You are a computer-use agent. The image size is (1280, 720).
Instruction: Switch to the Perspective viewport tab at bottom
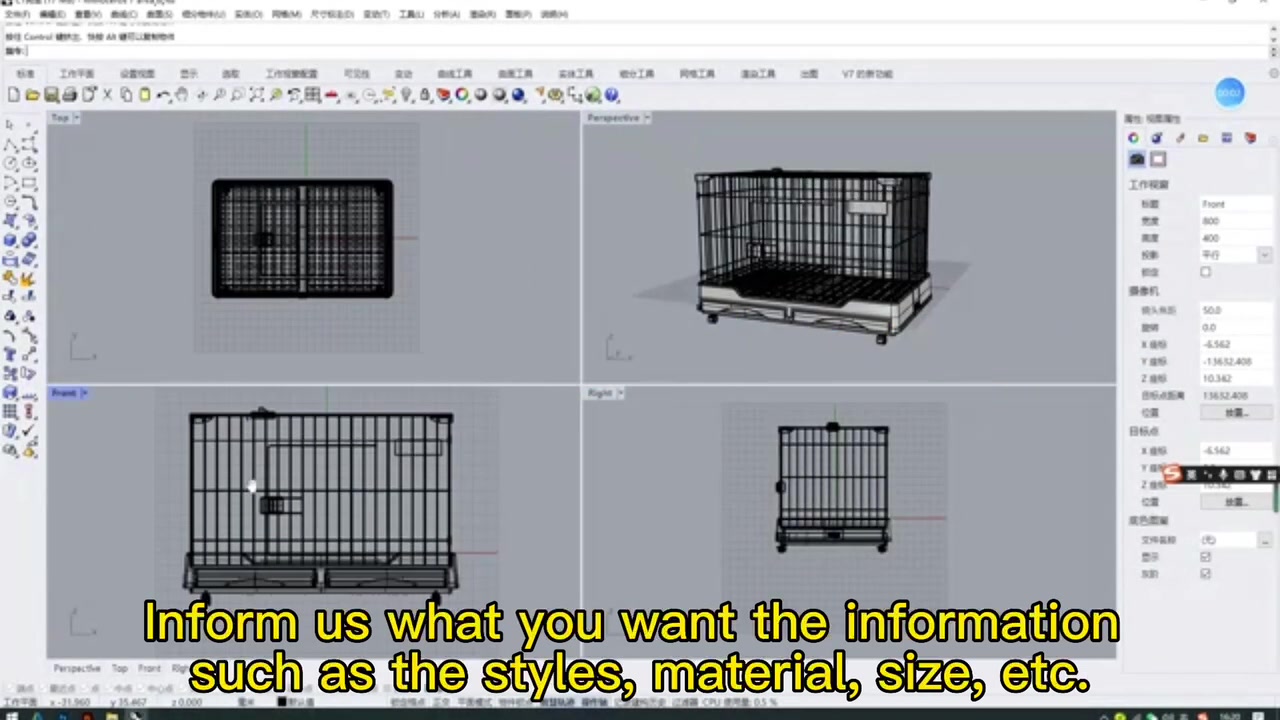click(77, 668)
